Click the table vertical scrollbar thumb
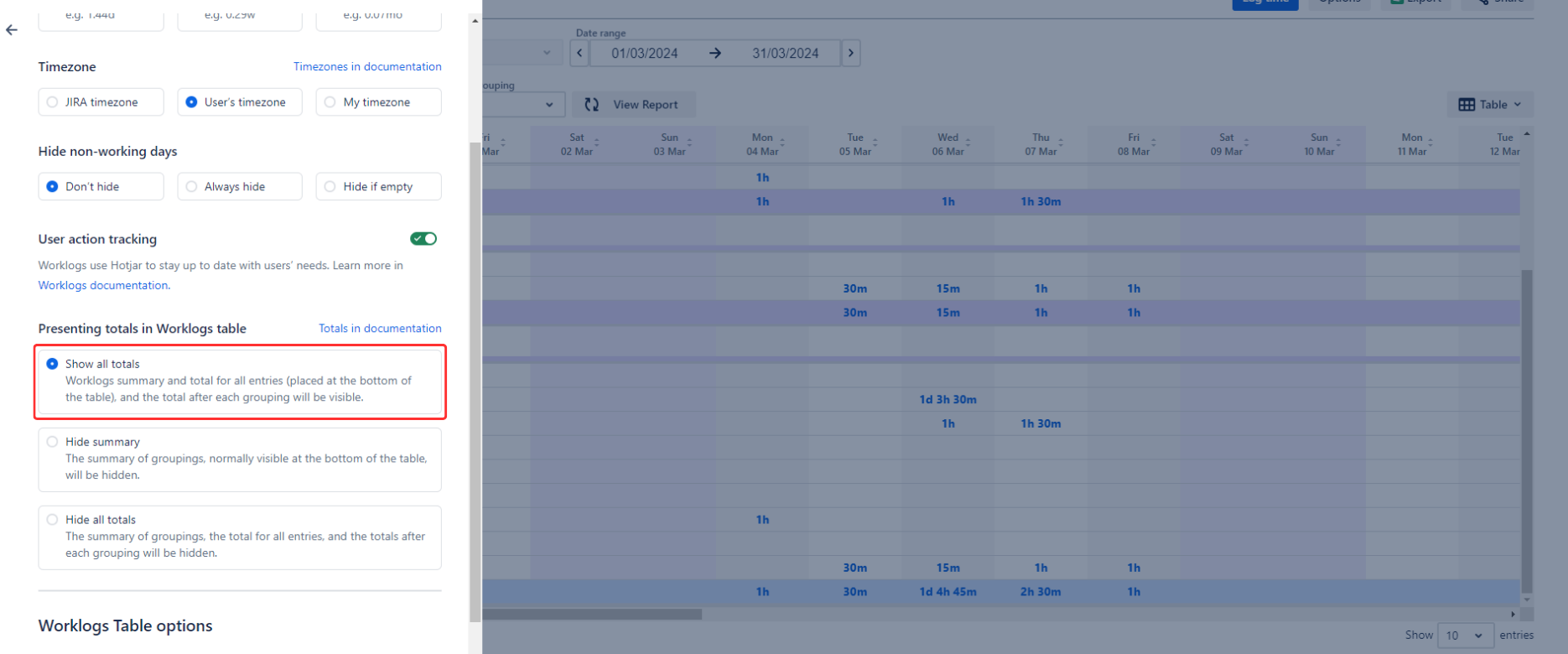The width and height of the screenshot is (1568, 654). (1527, 431)
